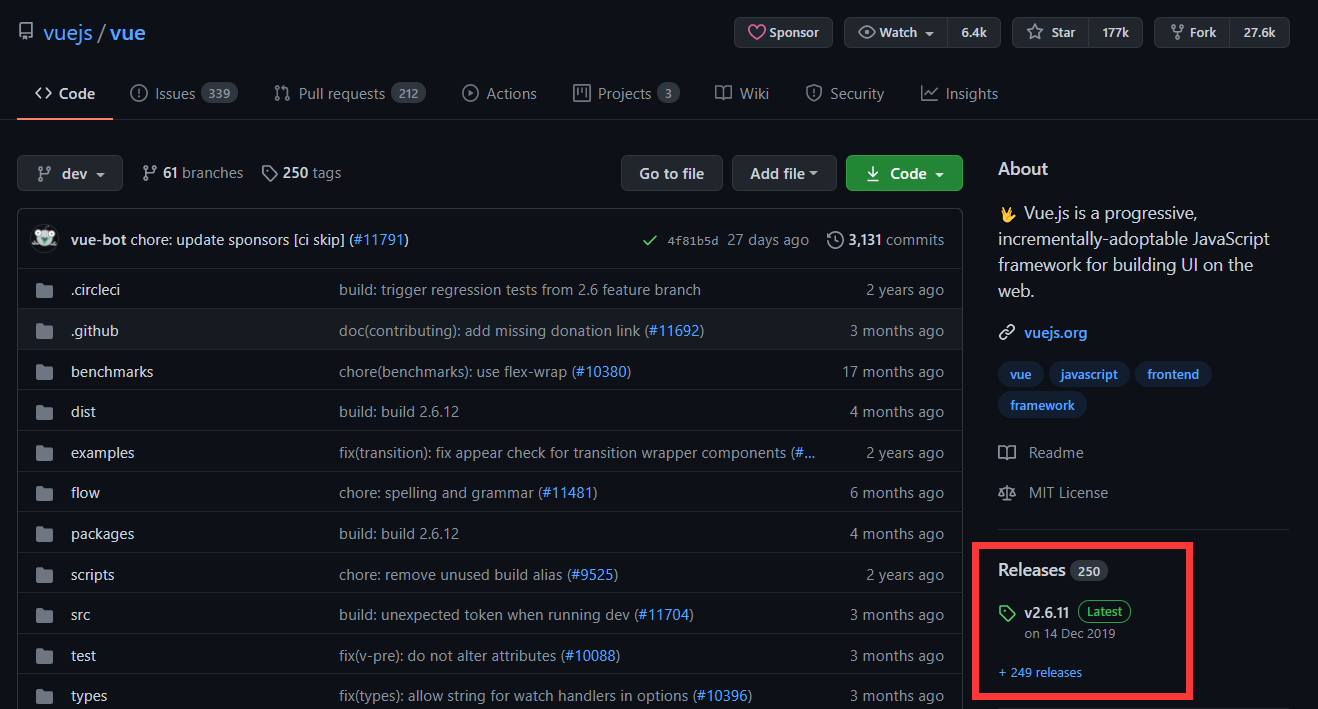Open the Projects tab
The image size is (1318, 709).
coord(626,93)
